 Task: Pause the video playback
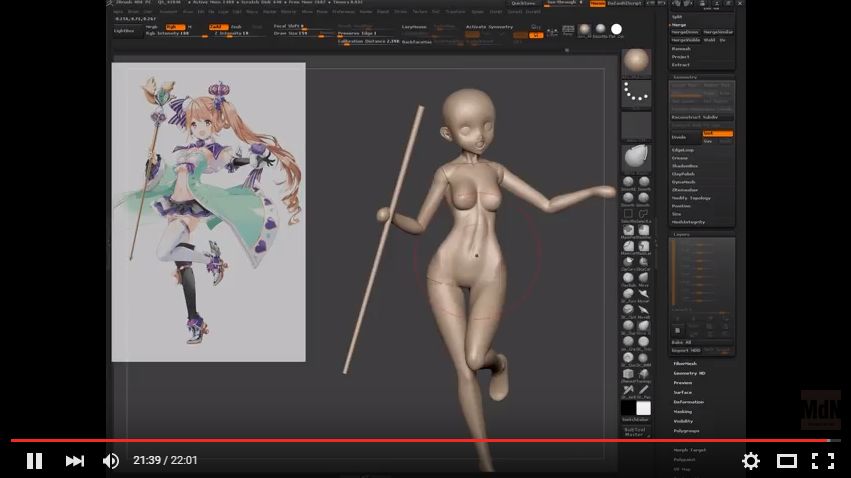34,461
